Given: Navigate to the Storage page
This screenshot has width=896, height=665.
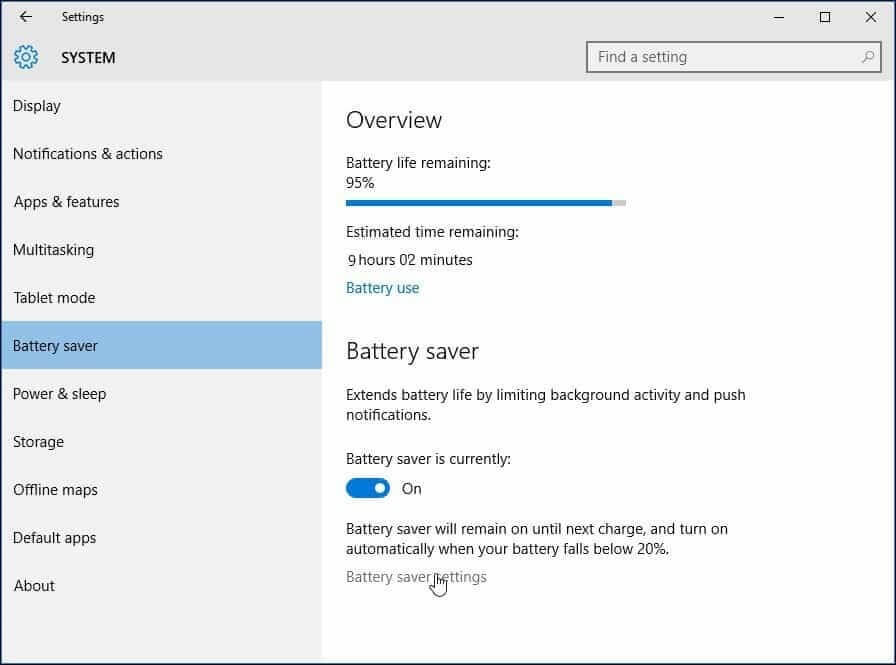Looking at the screenshot, I should tap(38, 442).
